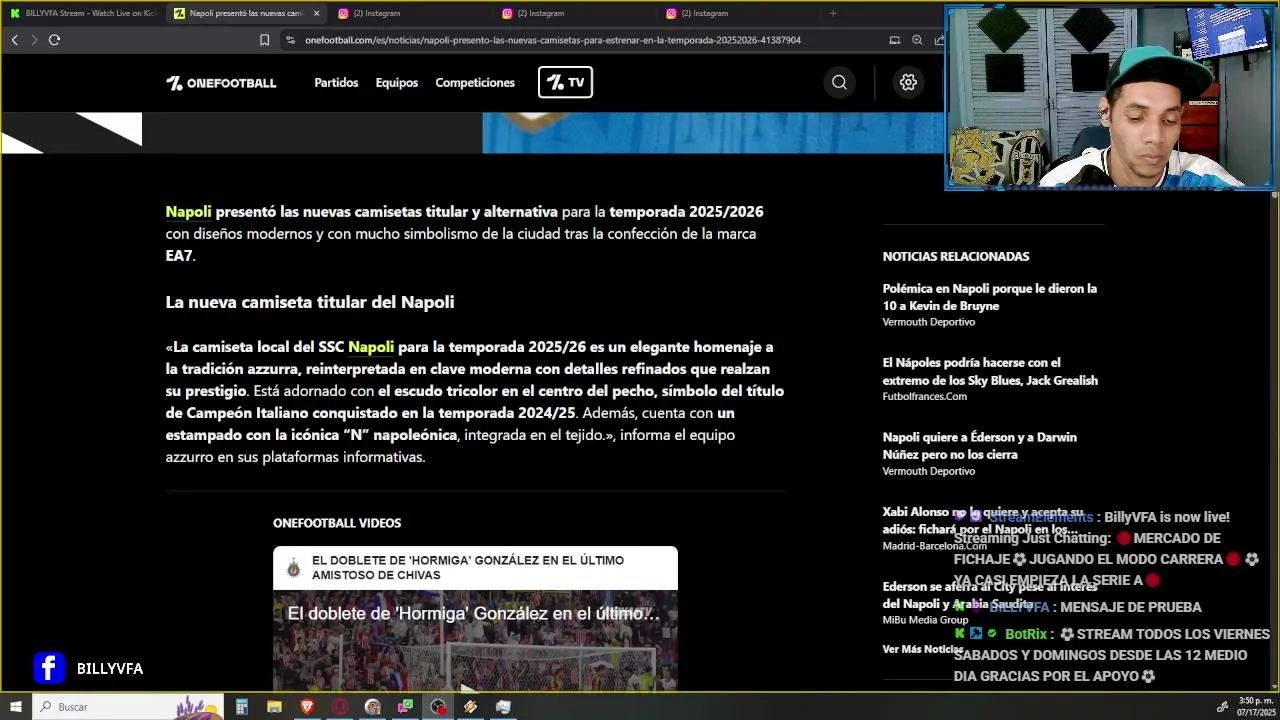Click the browser forward arrow
1280x720 pixels.
click(33, 40)
